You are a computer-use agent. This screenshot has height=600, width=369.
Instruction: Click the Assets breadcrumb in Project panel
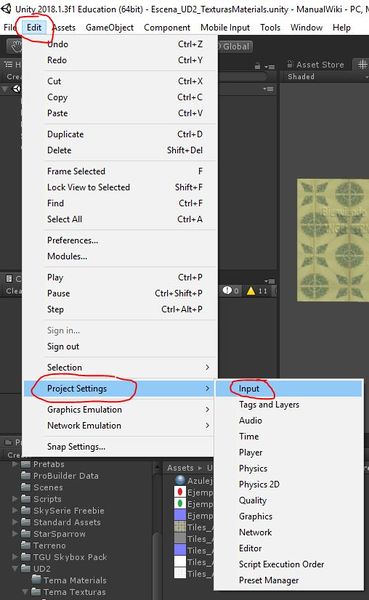click(x=180, y=468)
